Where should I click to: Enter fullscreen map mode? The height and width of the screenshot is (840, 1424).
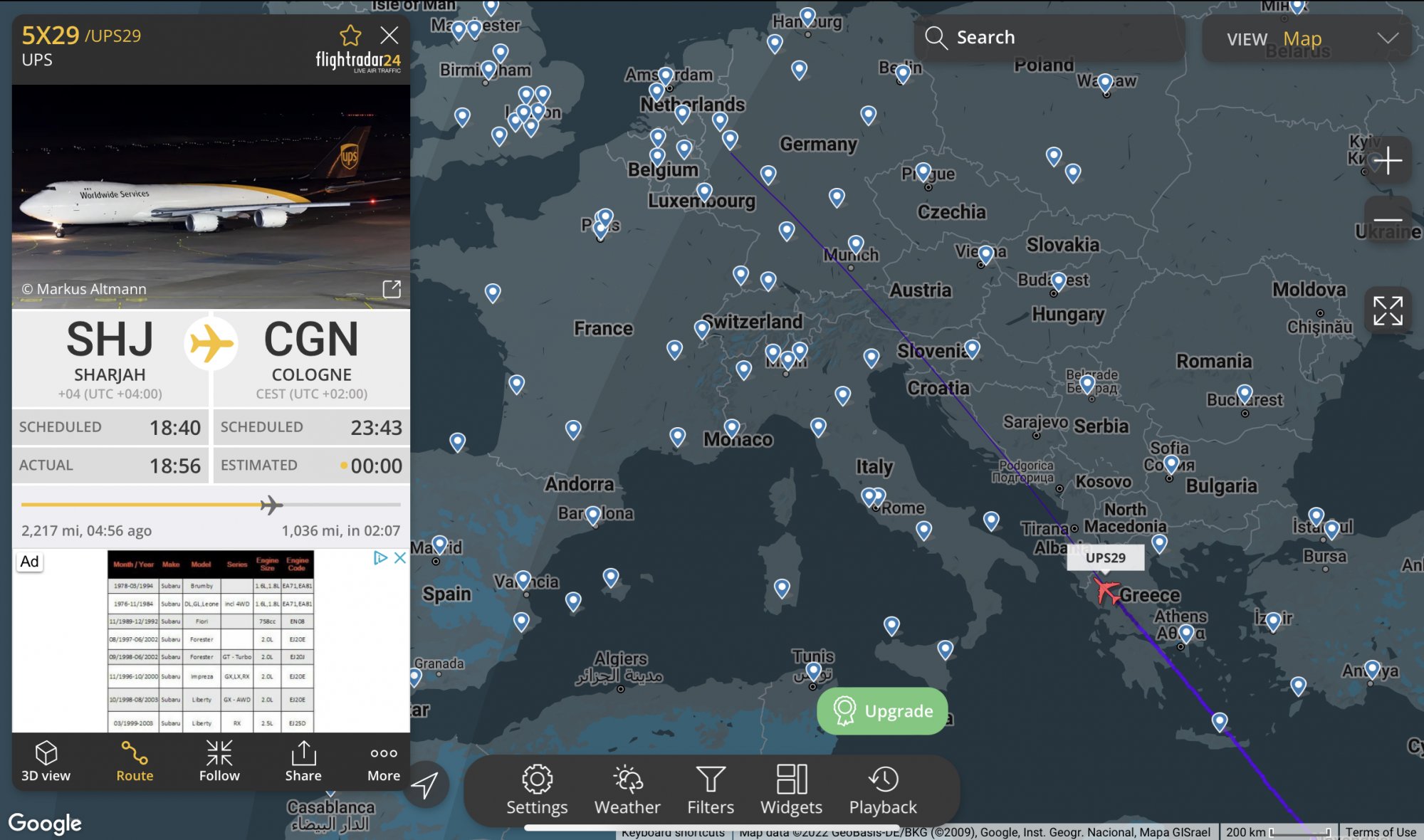point(1387,311)
